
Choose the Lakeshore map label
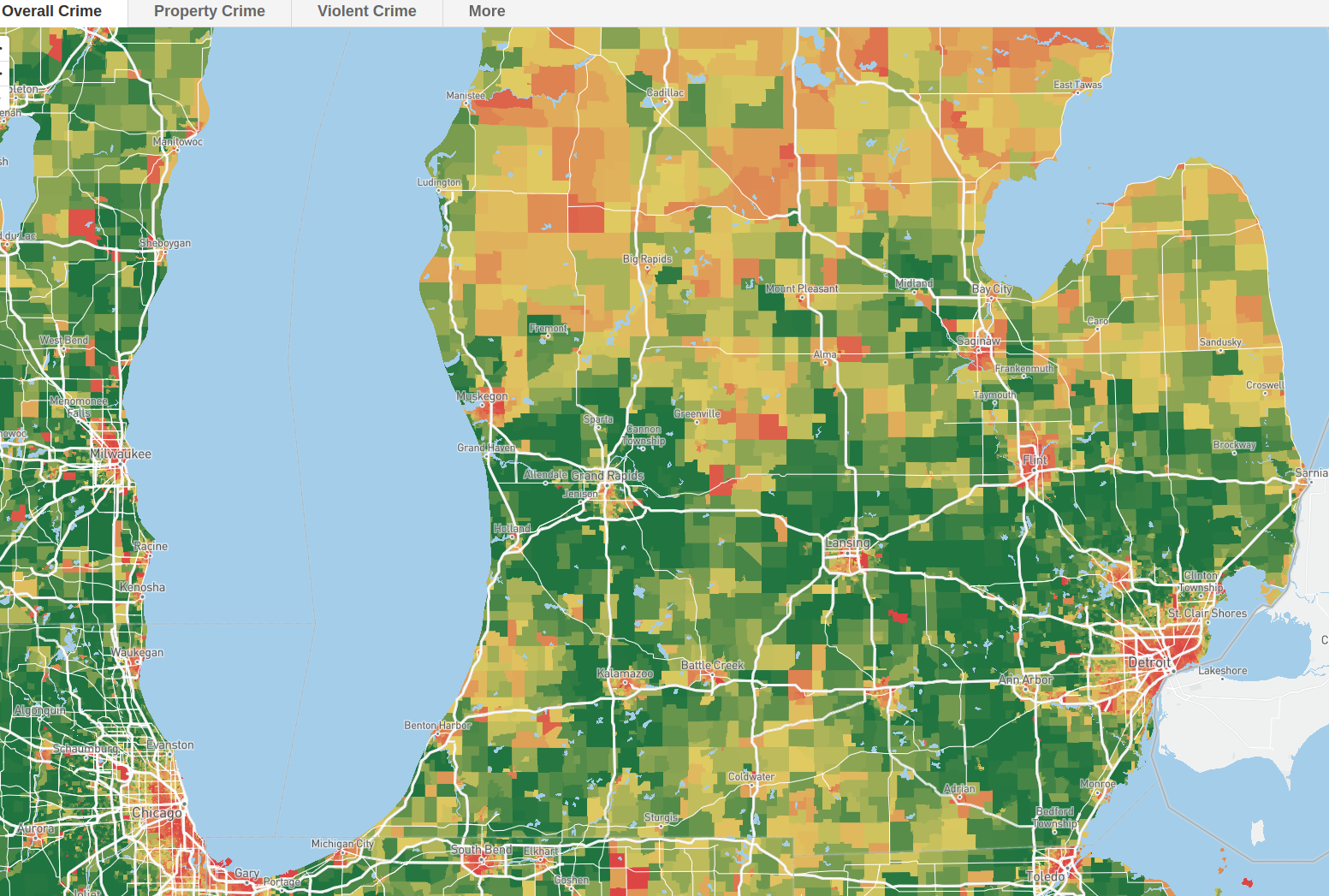(x=1223, y=671)
